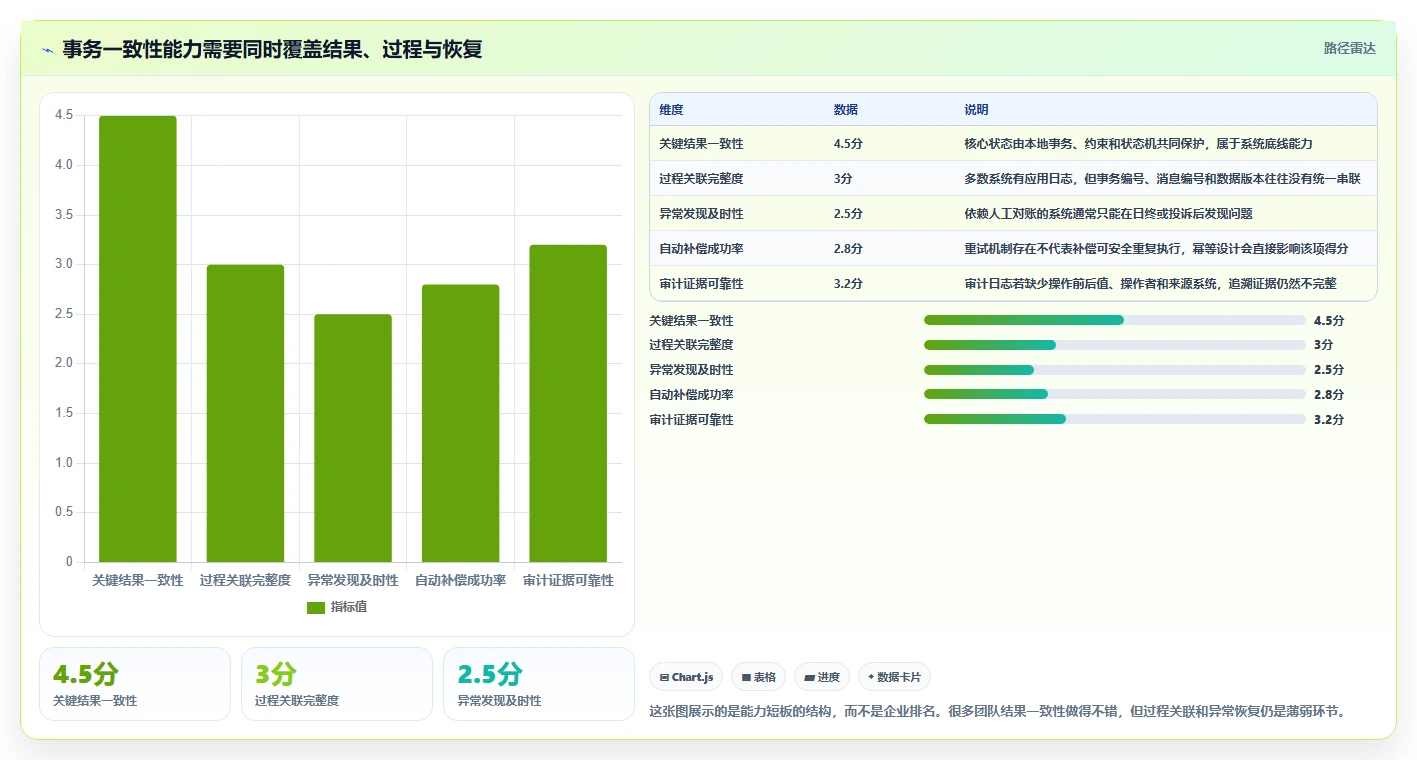Screen dimensions: 1417x760
Task: Open the 4.5分 关键结果一致性 data card
Action: 135,684
